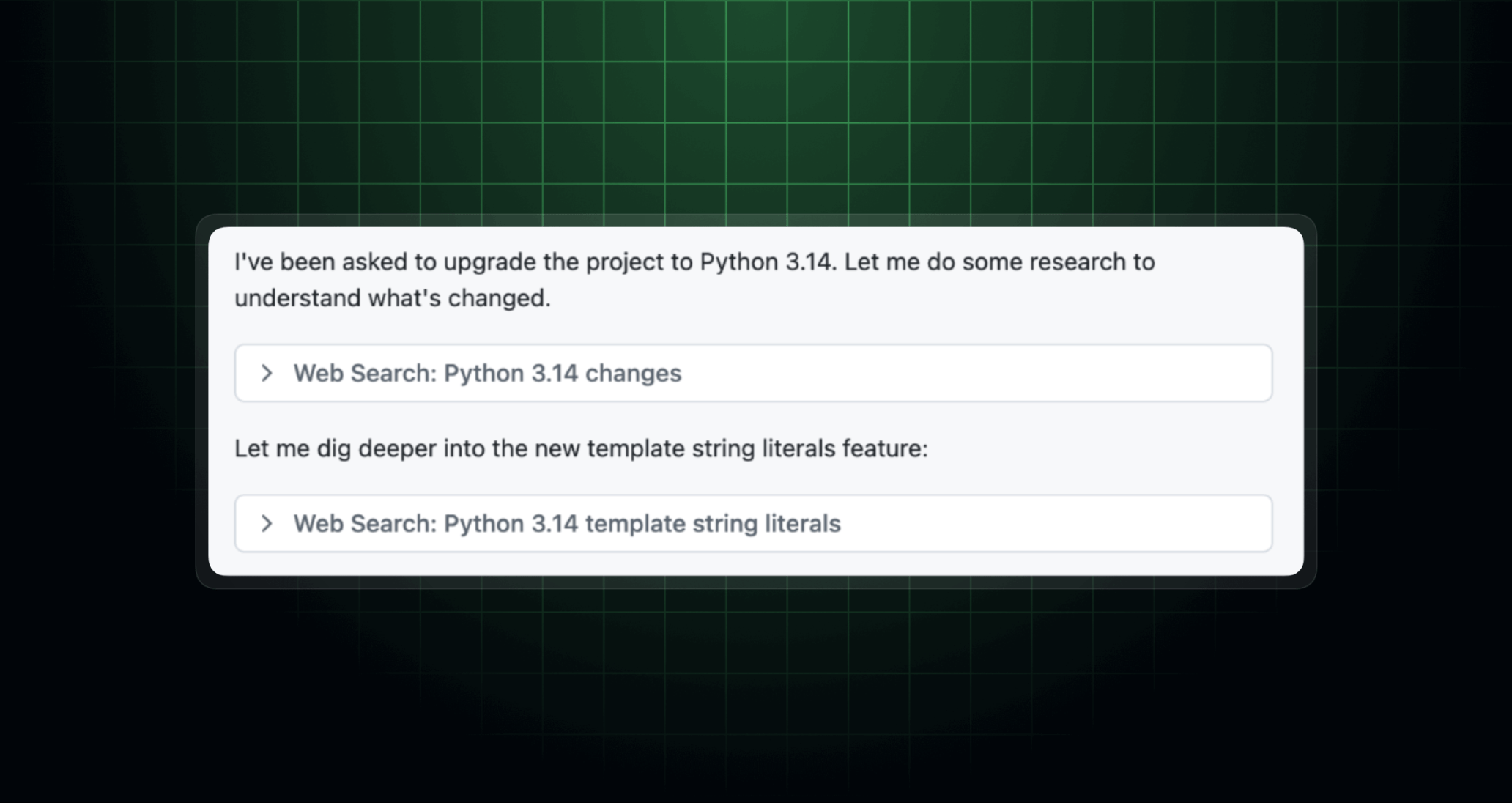Click the words 'Python 3.14' in the first paragraph
Viewport: 1512px width, 803px height.
click(766, 262)
